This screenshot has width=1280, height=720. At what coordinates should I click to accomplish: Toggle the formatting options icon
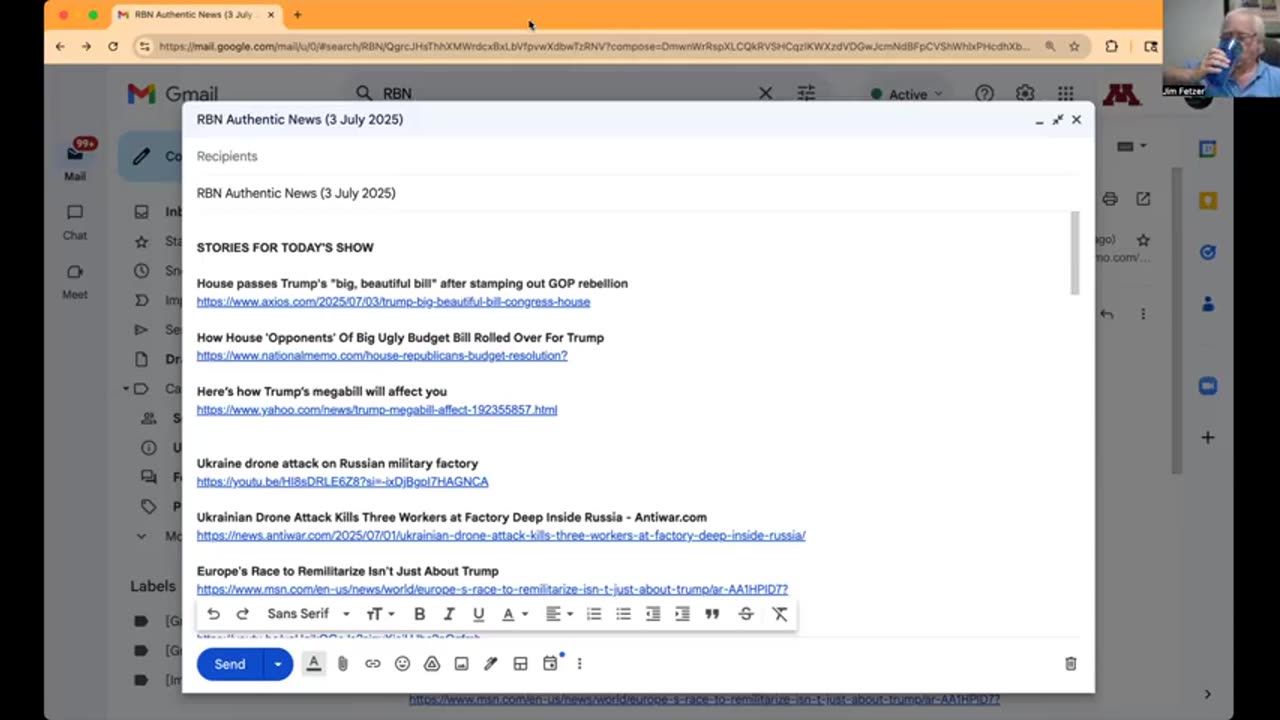[x=314, y=664]
